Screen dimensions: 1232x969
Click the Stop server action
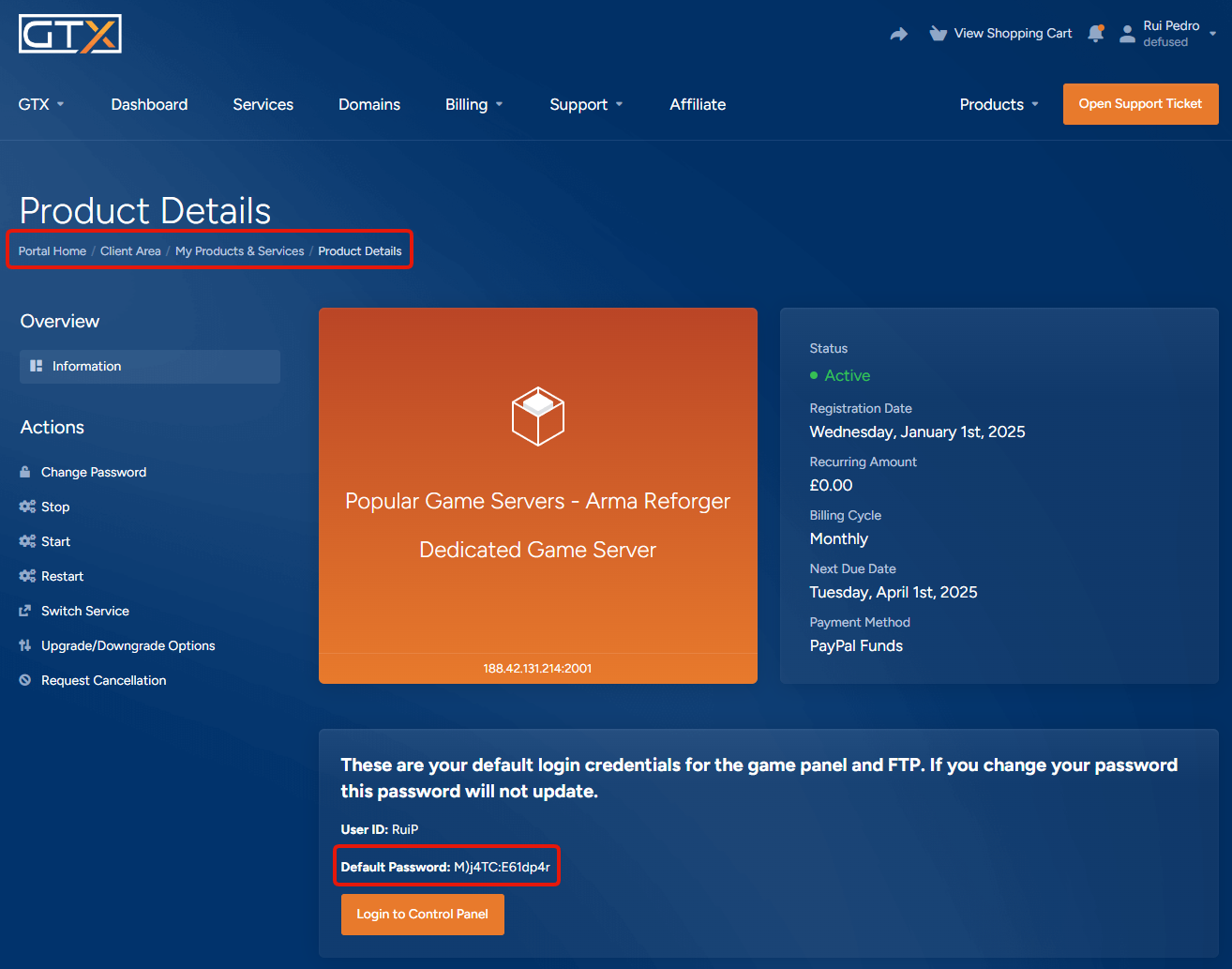tap(55, 507)
